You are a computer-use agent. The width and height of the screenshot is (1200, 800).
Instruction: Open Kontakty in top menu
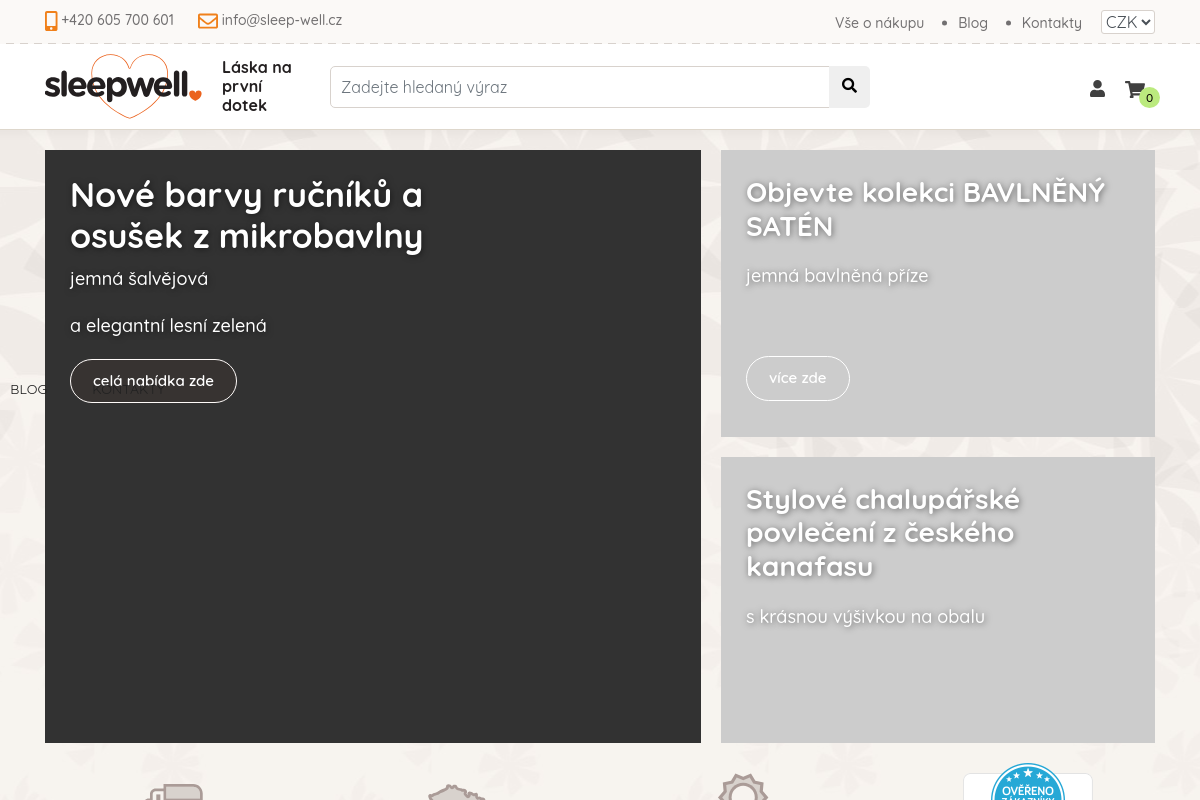coord(1052,22)
